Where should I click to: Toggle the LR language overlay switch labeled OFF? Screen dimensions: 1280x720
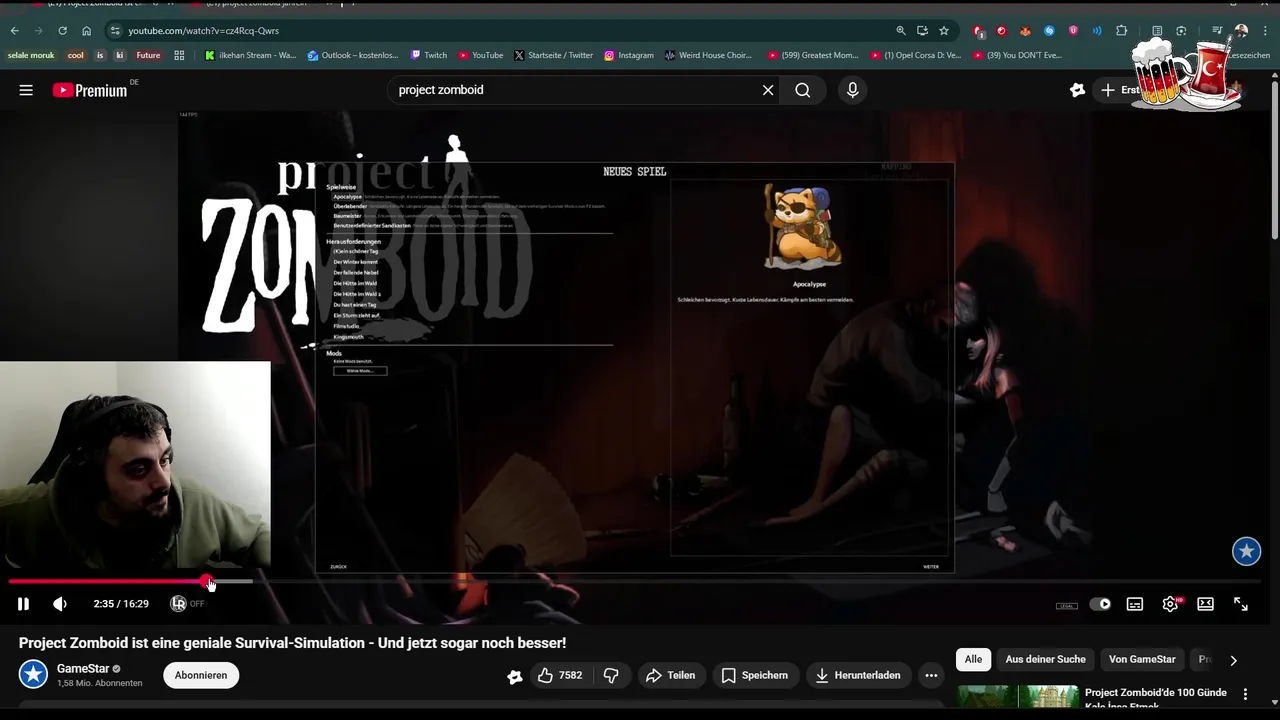[187, 604]
